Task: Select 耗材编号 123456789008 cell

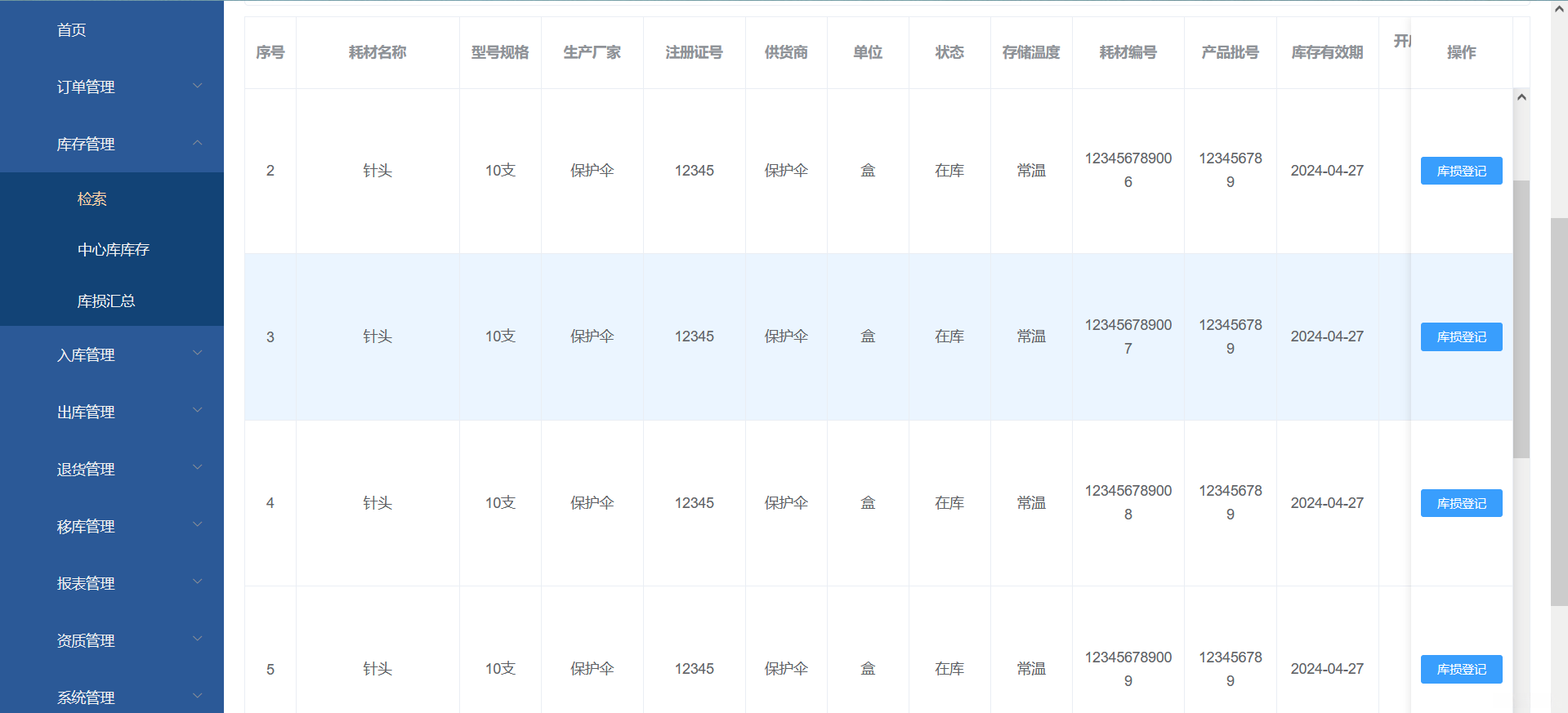Action: [x=1128, y=502]
